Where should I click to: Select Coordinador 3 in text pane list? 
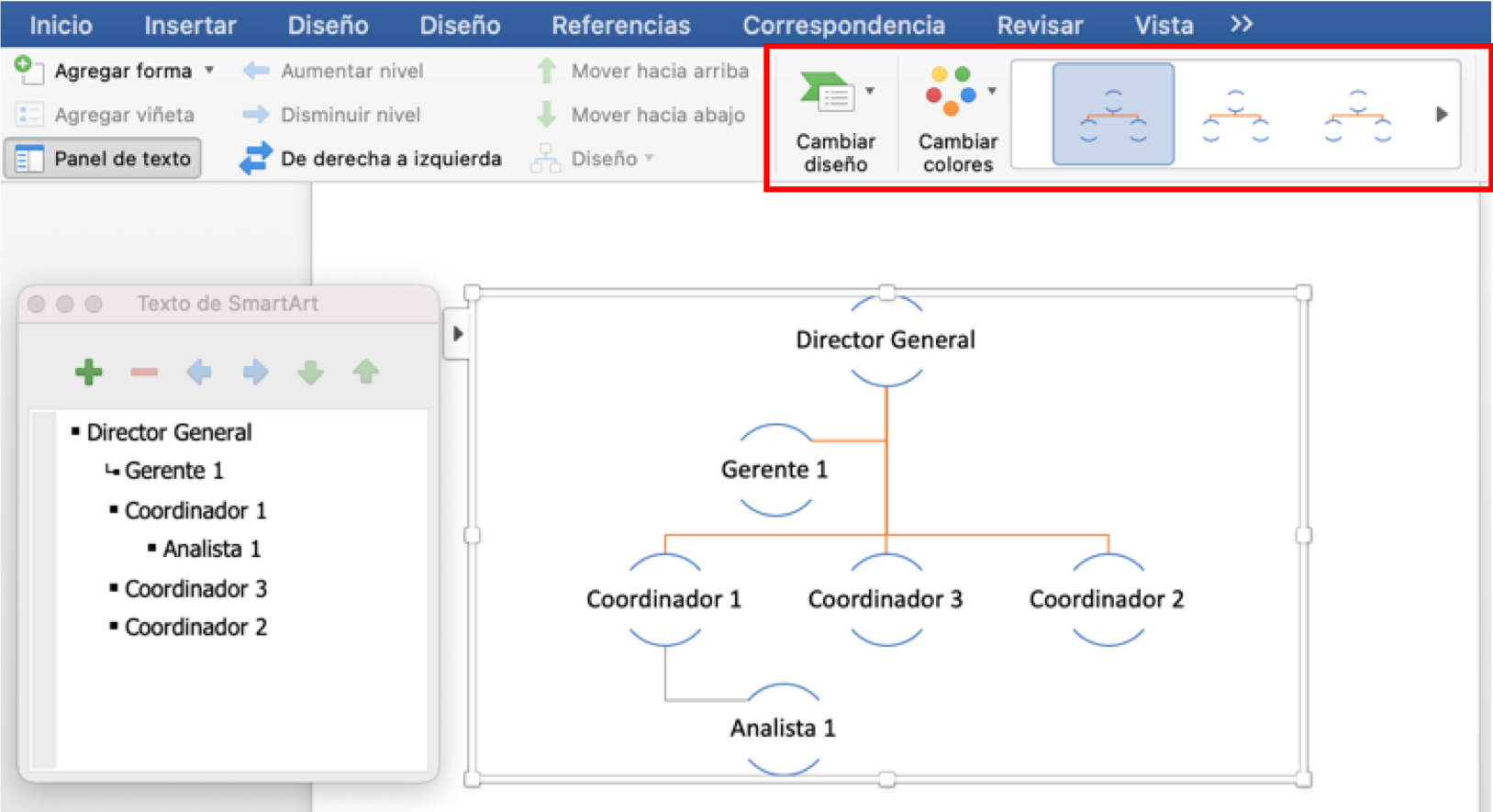[x=195, y=588]
